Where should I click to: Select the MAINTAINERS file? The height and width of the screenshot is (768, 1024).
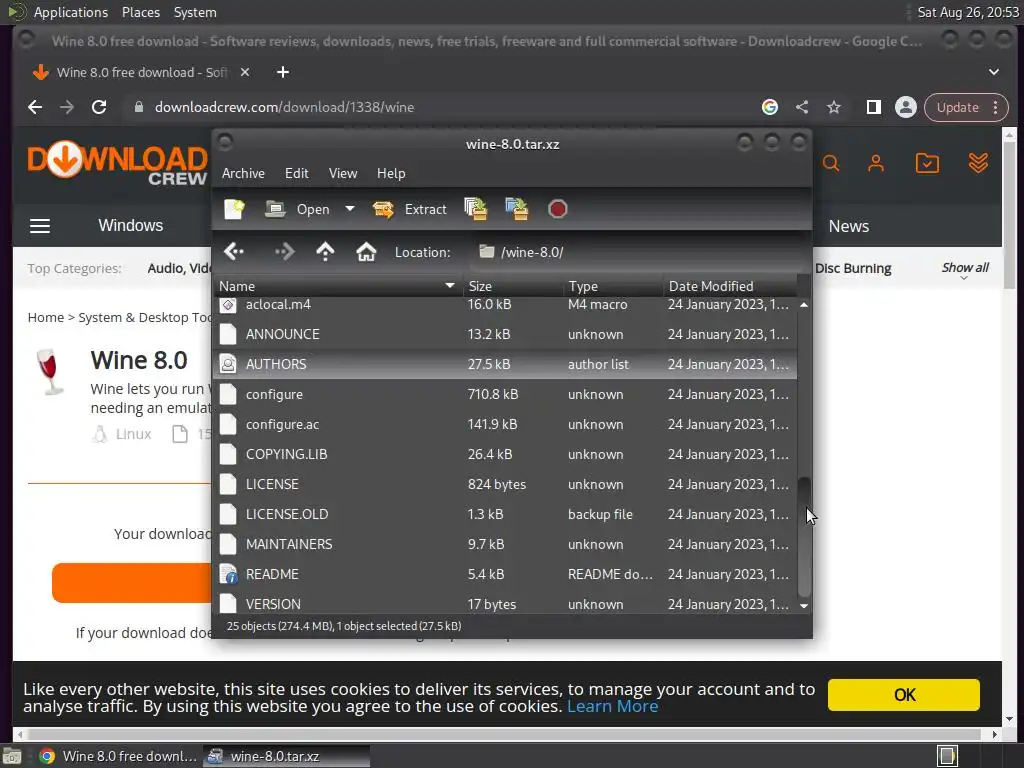pyautogui.click(x=505, y=545)
